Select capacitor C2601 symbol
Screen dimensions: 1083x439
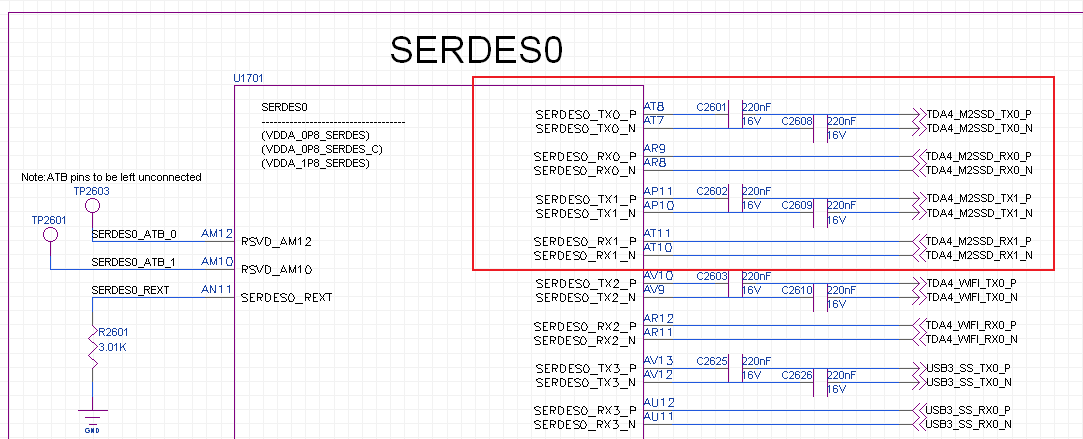[734, 114]
